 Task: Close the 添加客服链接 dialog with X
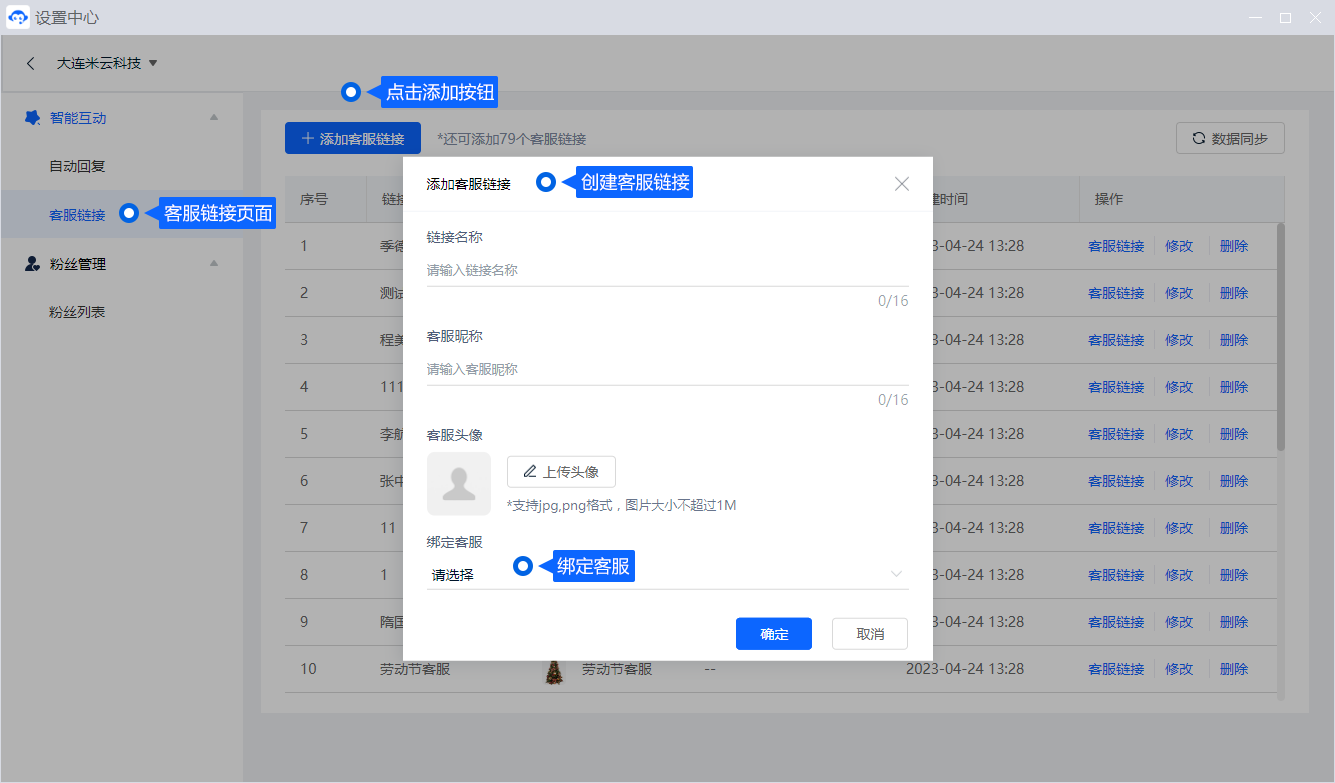point(901,184)
